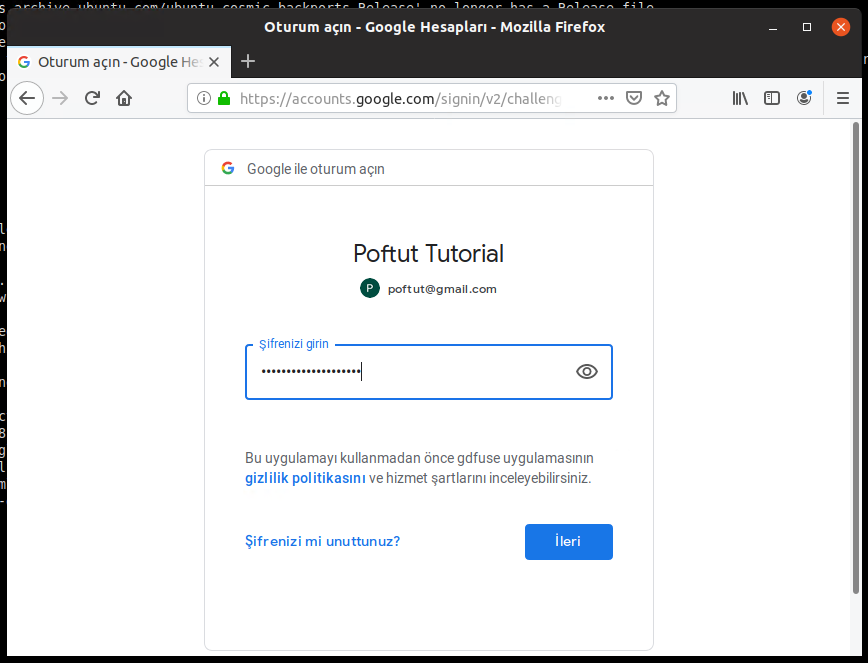The height and width of the screenshot is (663, 868).
Task: Click the green secure connection padlock
Action: point(224,99)
